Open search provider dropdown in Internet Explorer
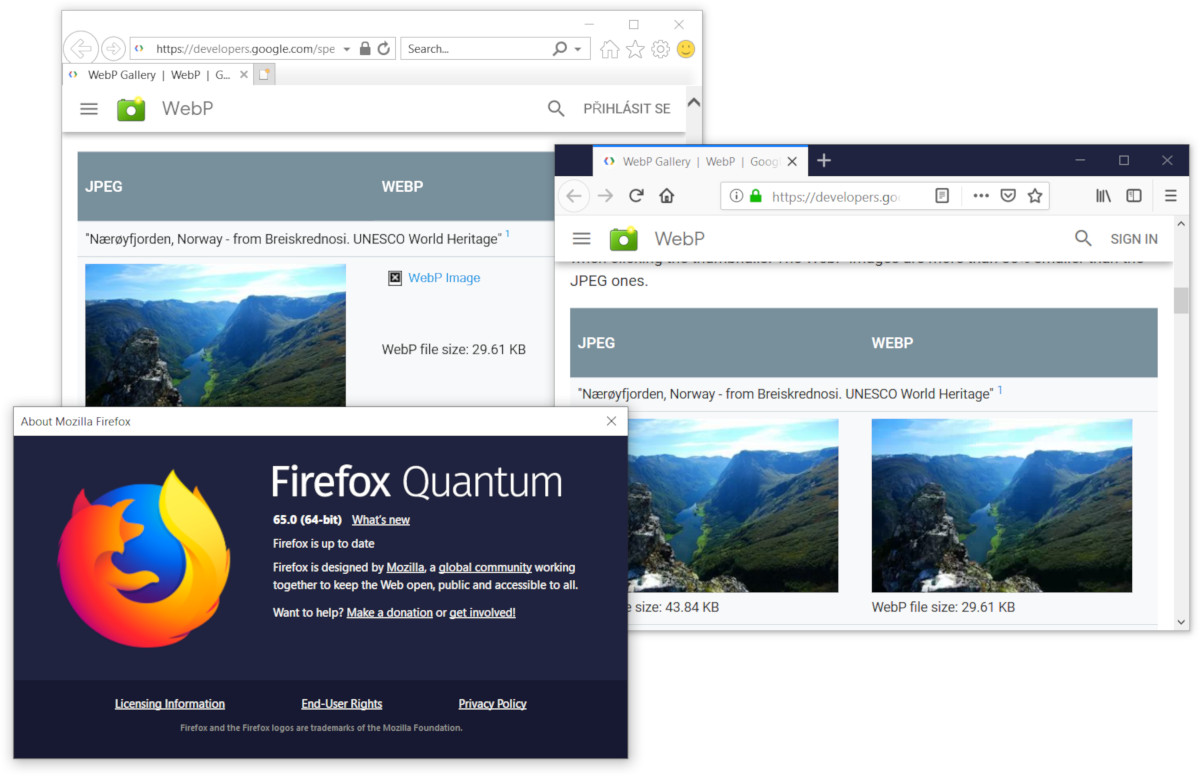This screenshot has height=776, width=1200. 578,49
